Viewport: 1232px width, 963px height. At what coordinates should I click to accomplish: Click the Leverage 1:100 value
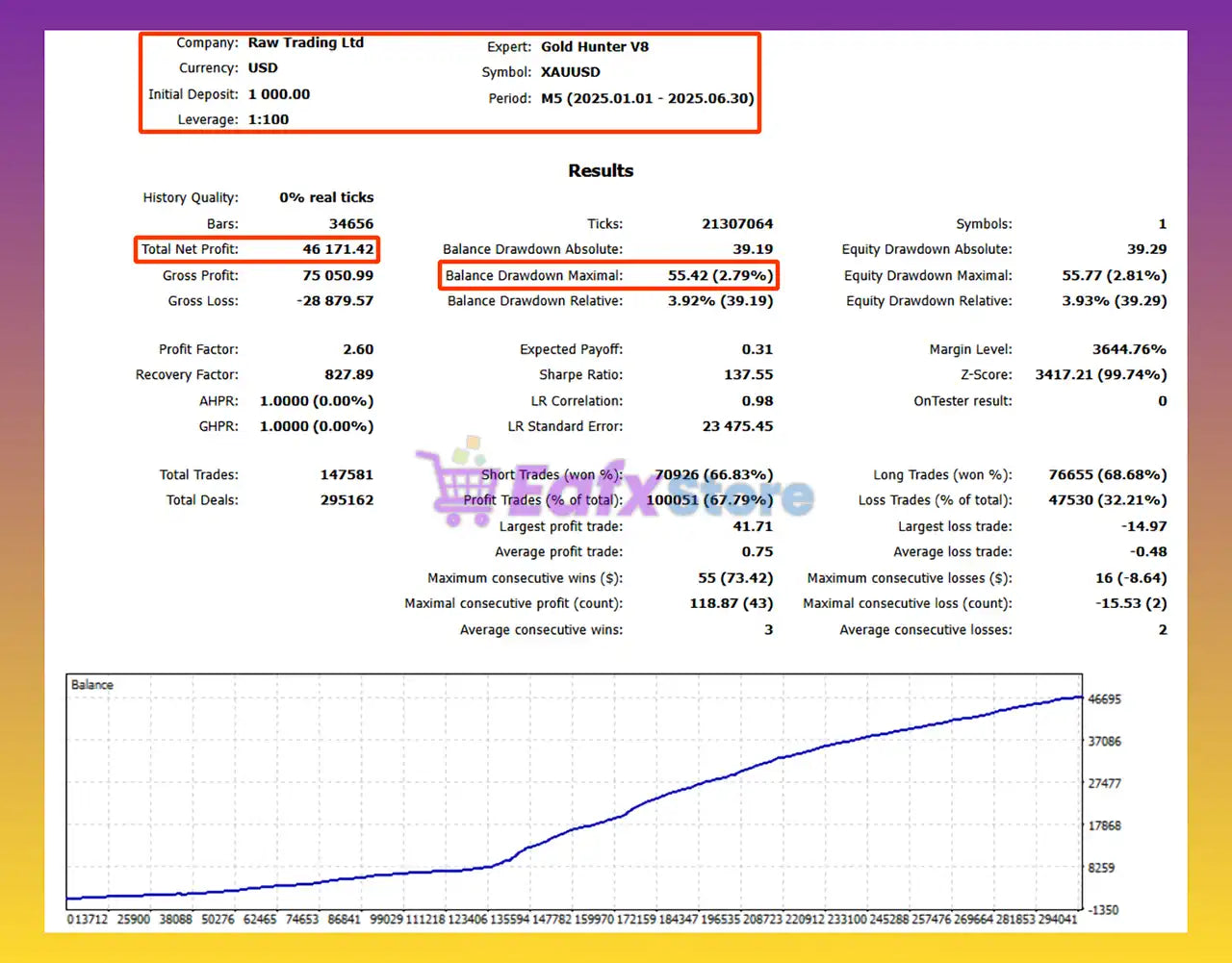tap(269, 119)
